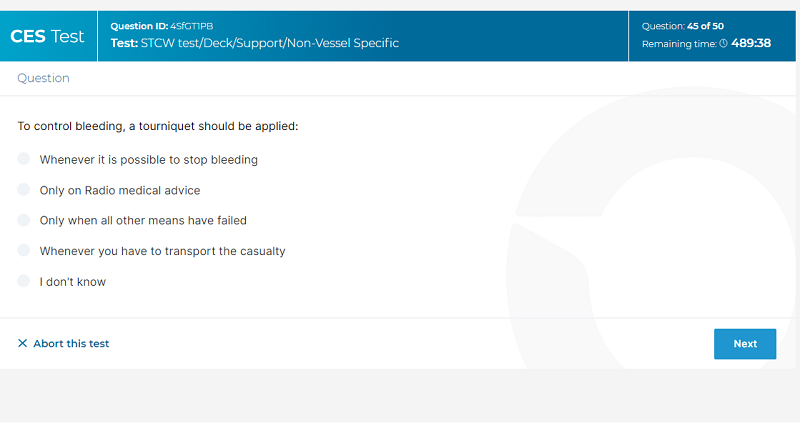Screen dimensions: 800x423
Task: Click the test path STCW test/Deck/Support text
Action: click(255, 43)
